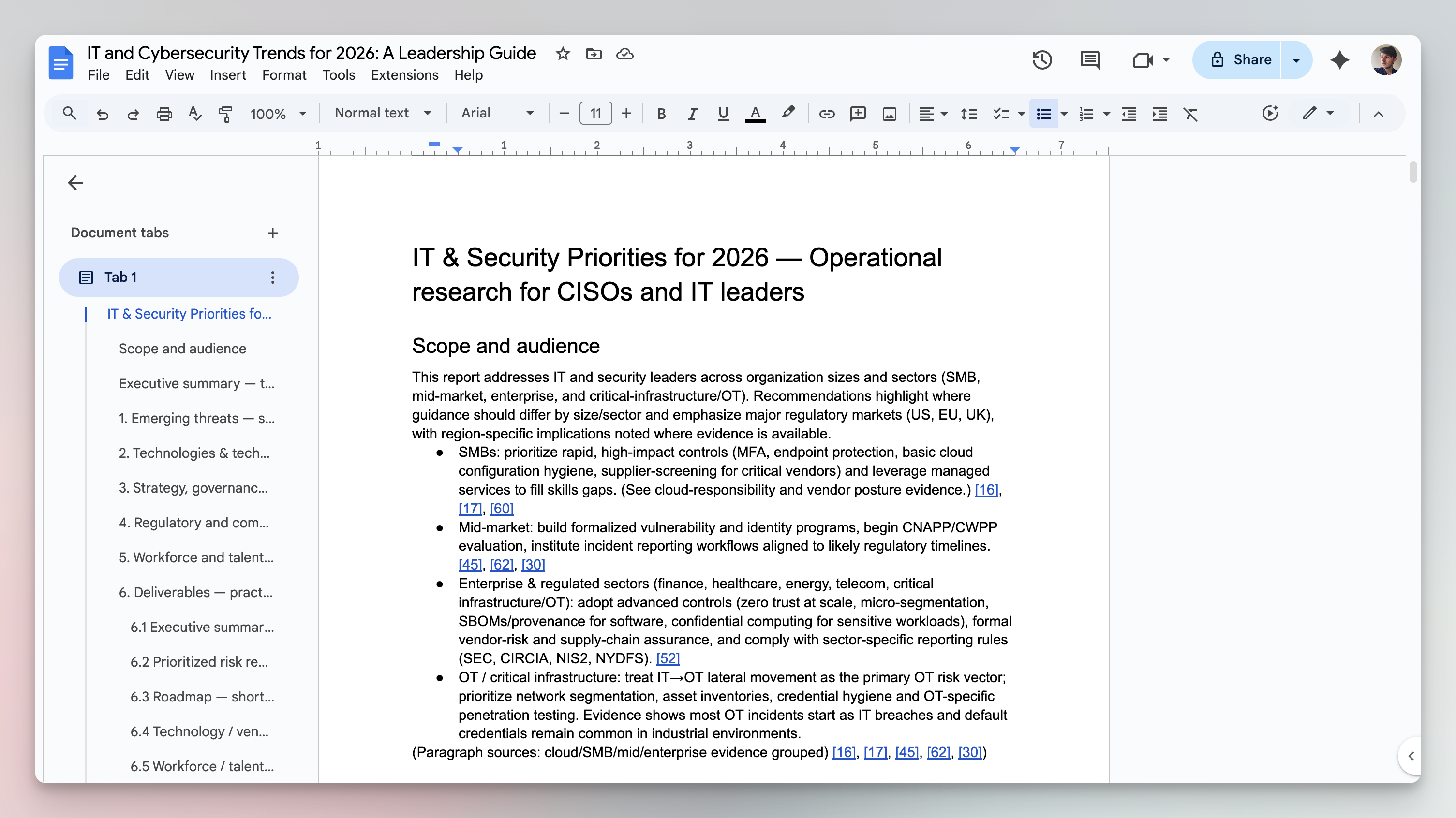Click the font size input field

[595, 114]
